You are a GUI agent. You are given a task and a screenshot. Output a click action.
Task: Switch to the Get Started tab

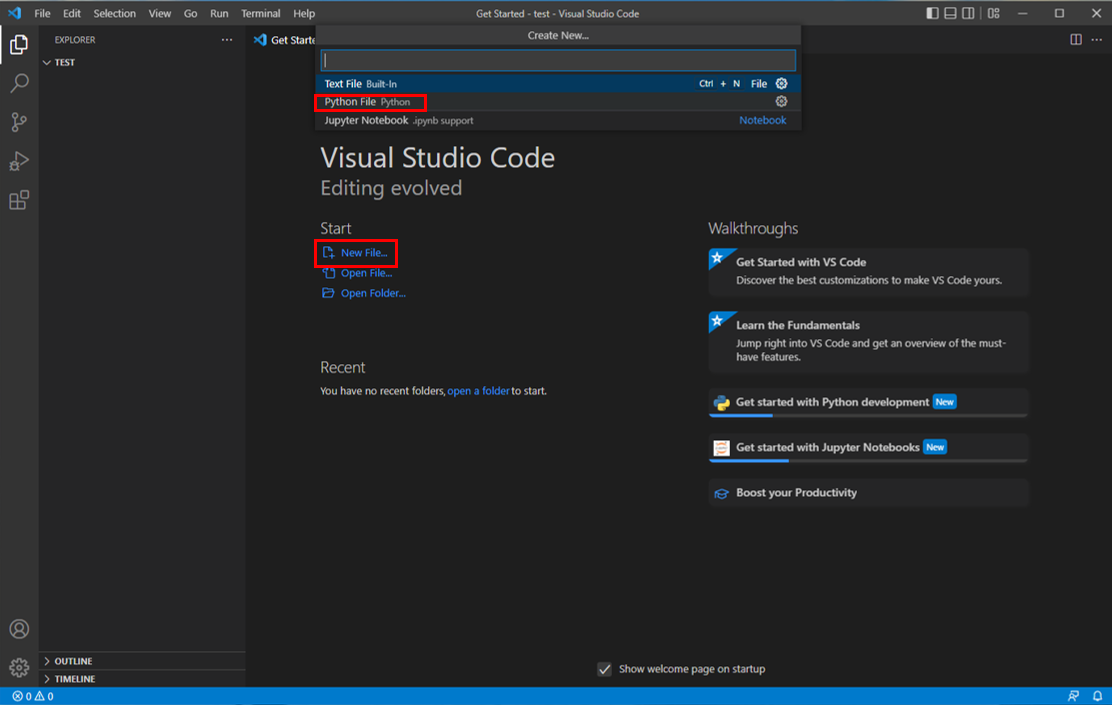285,39
